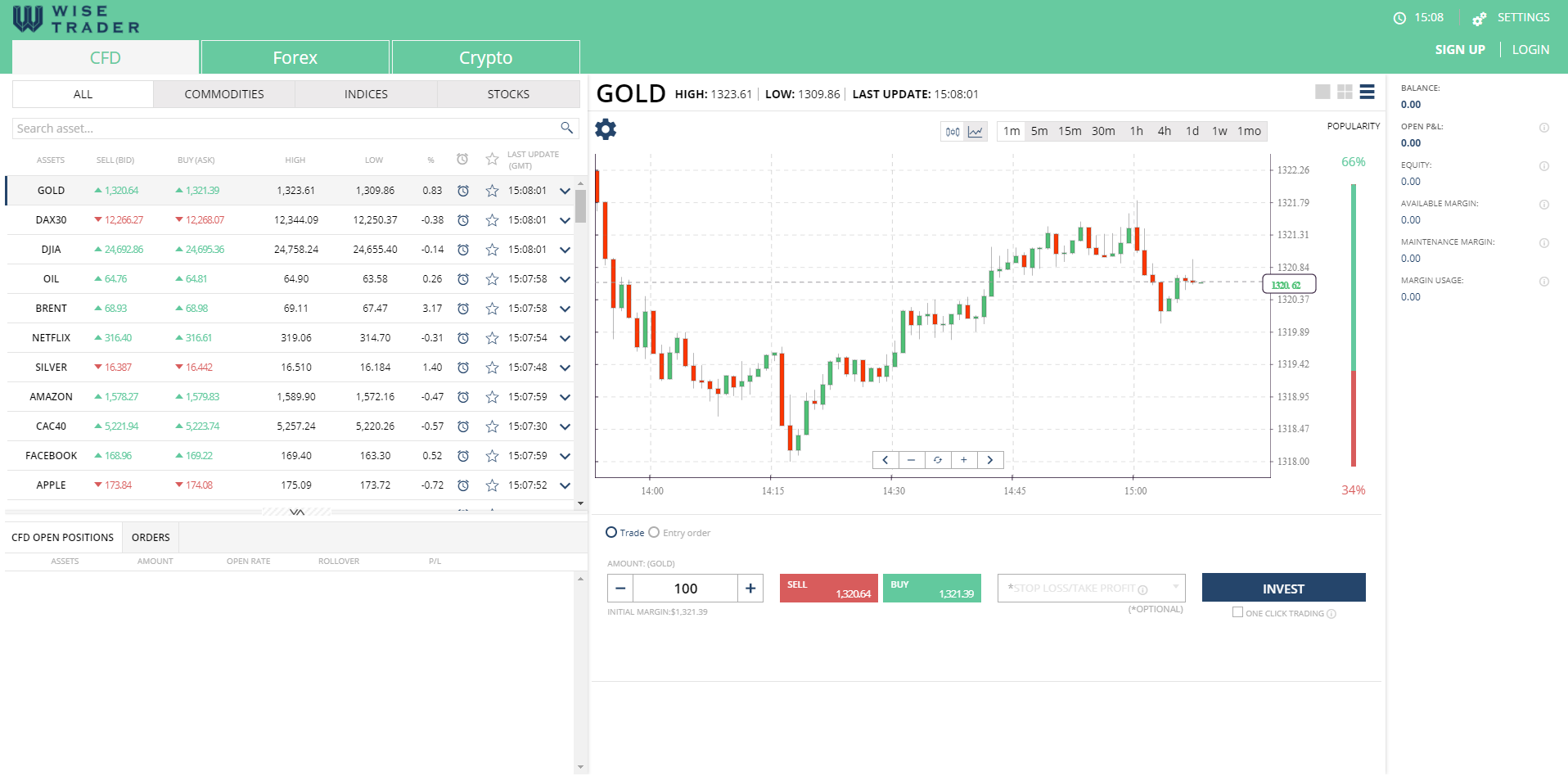
Task: Switch to the Crypto tab
Action: pyautogui.click(x=485, y=57)
